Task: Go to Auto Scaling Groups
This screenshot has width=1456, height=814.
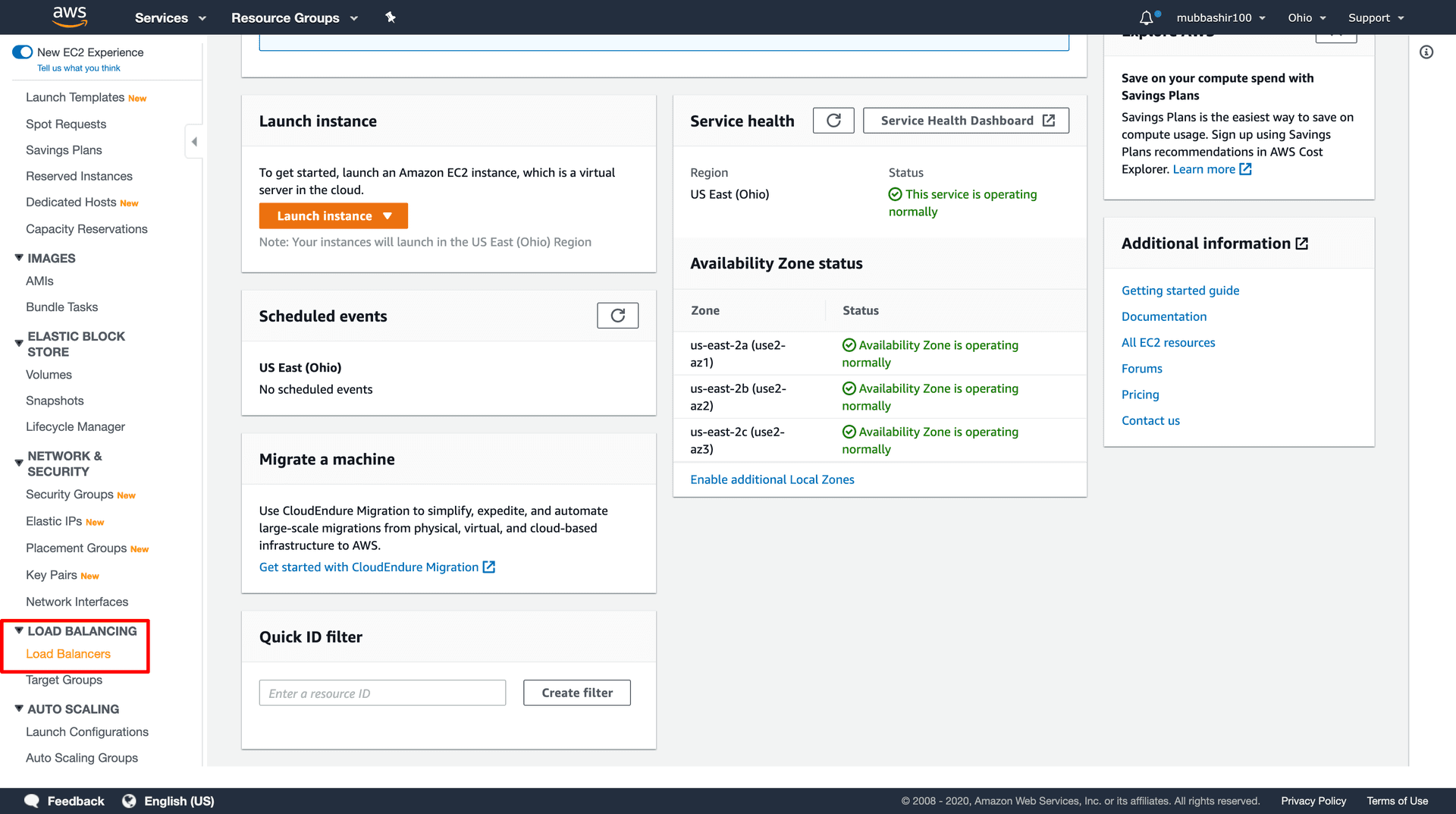Action: (x=82, y=758)
